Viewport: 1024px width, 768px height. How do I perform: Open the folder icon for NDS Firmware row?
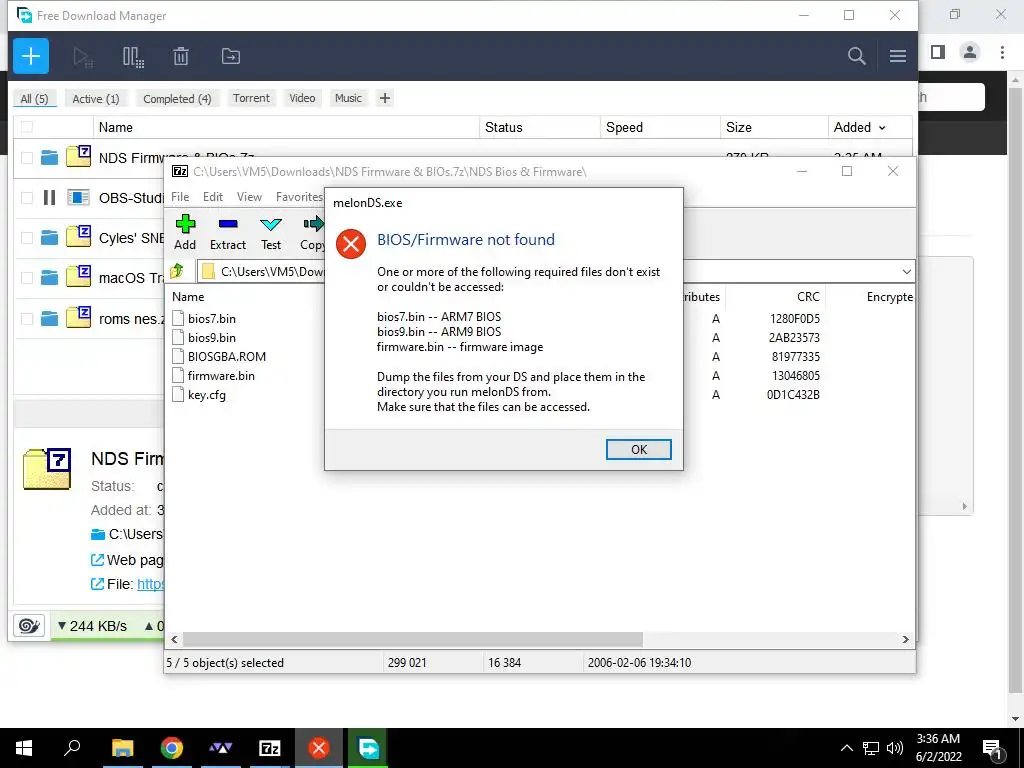pos(49,157)
